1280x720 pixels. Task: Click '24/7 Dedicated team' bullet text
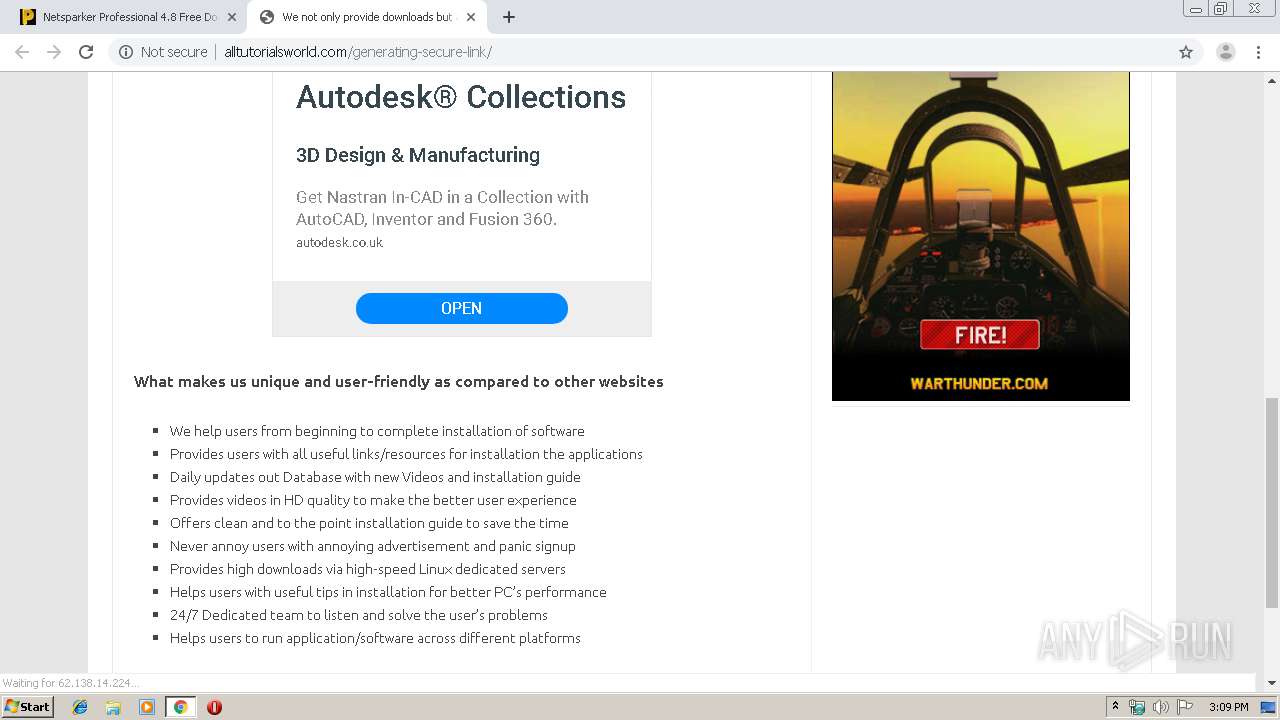(359, 615)
